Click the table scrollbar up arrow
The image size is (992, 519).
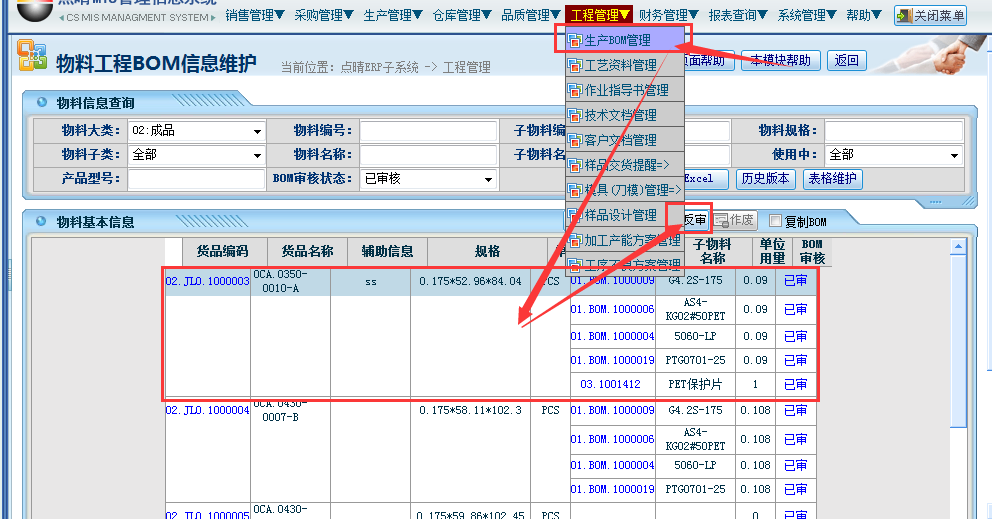coord(958,244)
